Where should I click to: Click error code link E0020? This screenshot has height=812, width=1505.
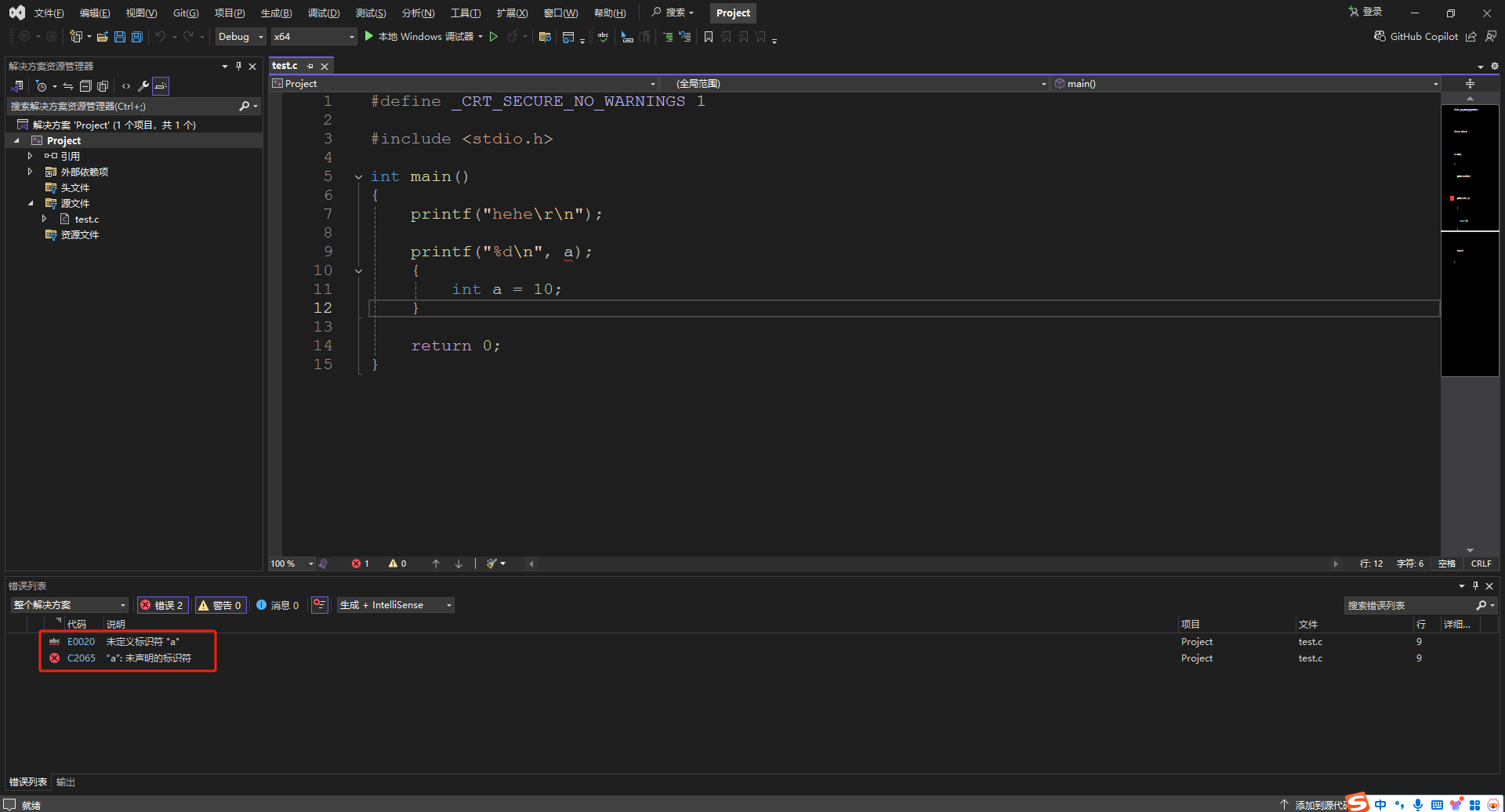click(81, 642)
